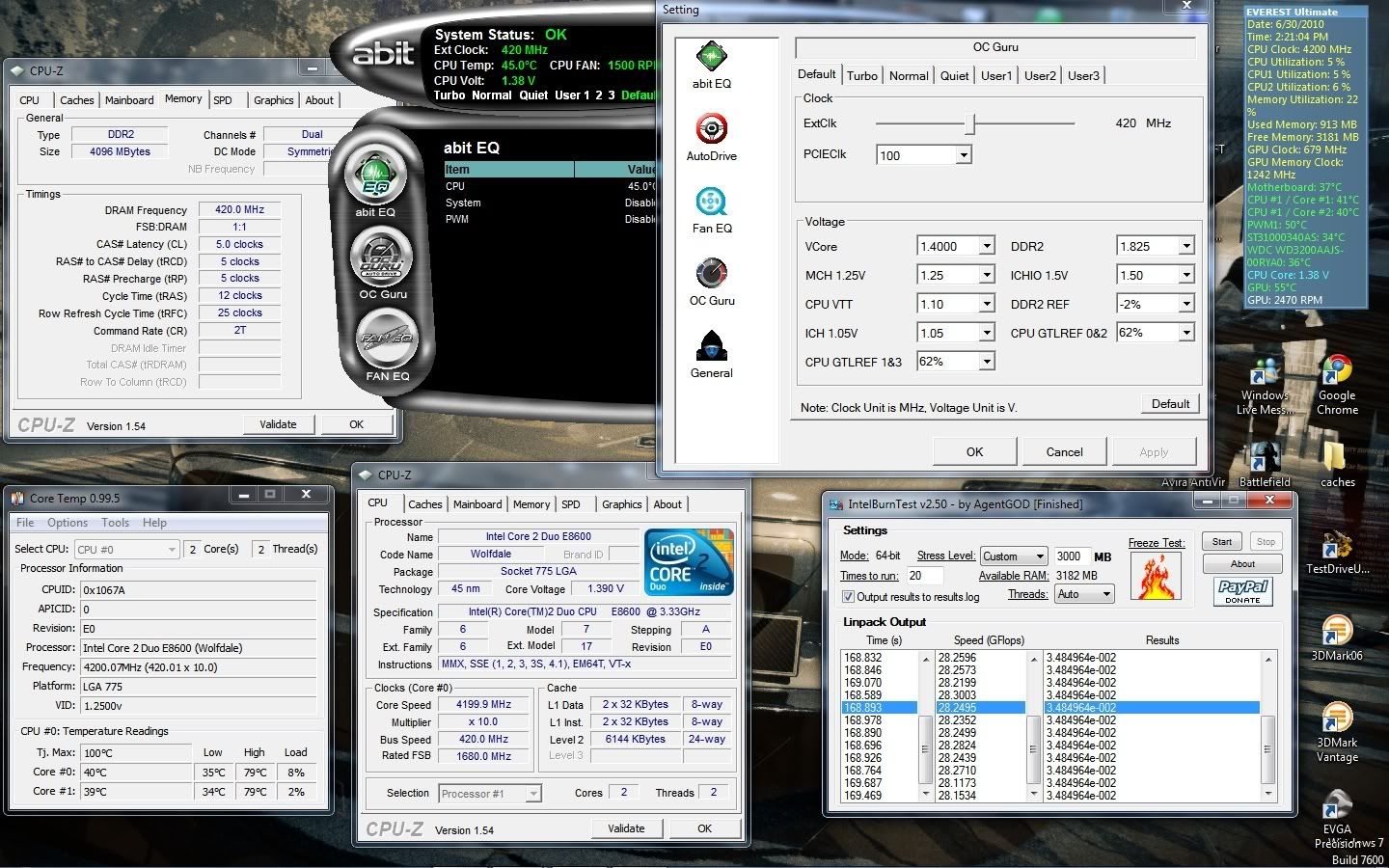Open the Battlefield desktop shortcut
This screenshot has height=868, width=1389.
[1264, 458]
